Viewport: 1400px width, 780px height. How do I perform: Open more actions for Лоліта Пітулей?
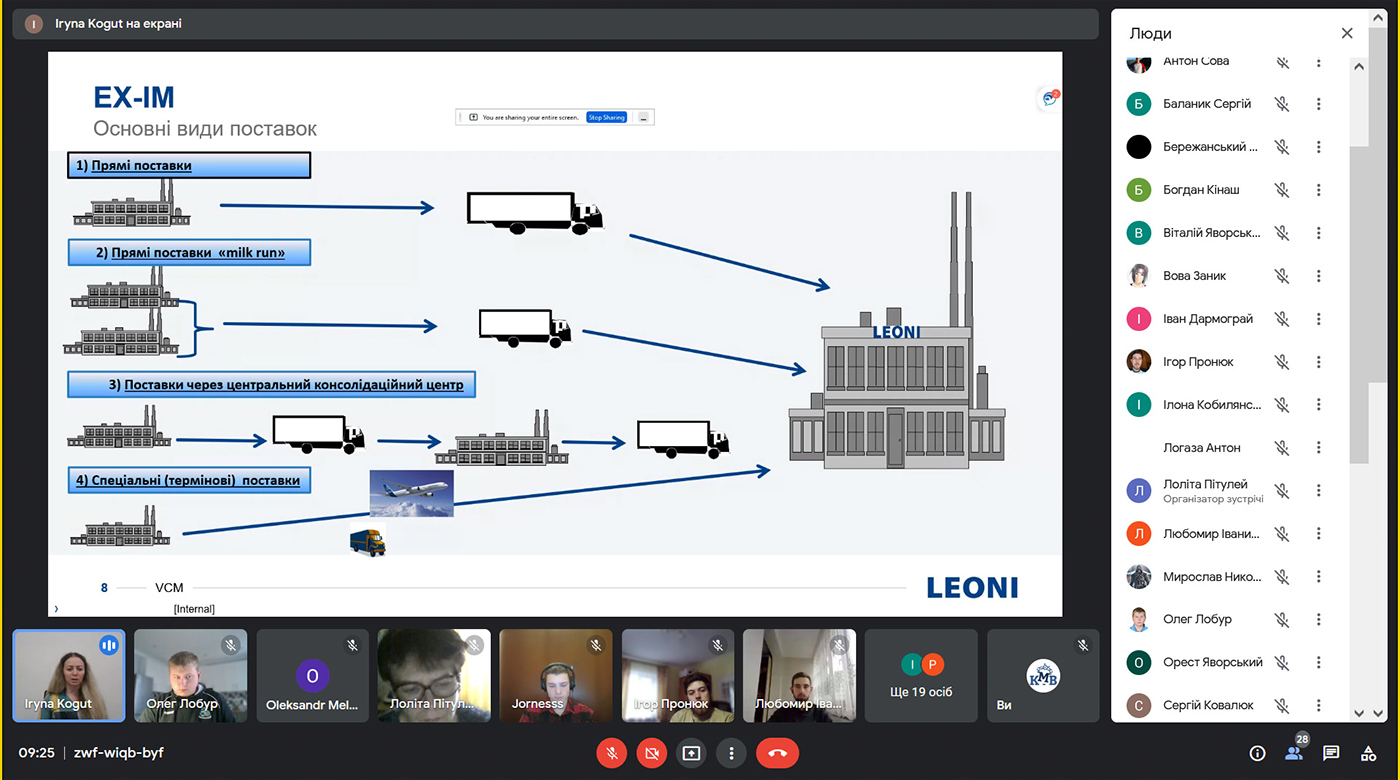coord(1318,491)
